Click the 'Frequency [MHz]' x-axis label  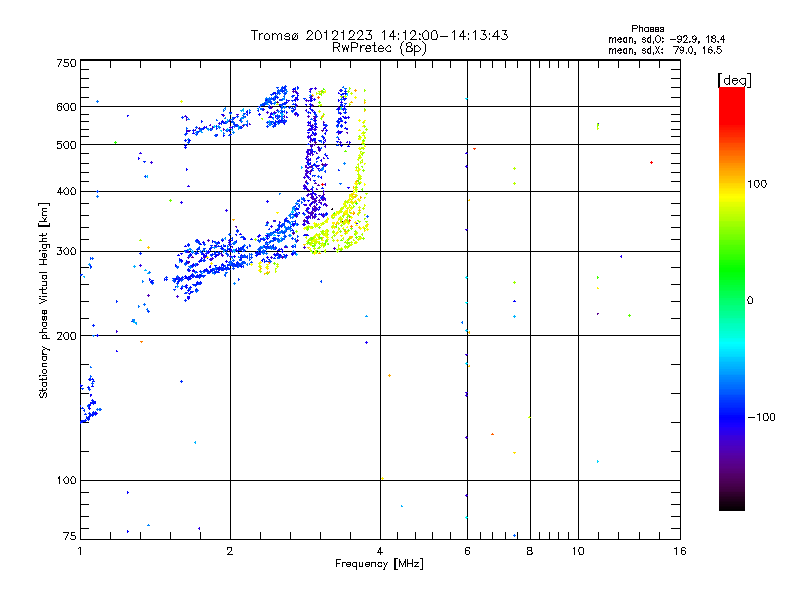(379, 564)
